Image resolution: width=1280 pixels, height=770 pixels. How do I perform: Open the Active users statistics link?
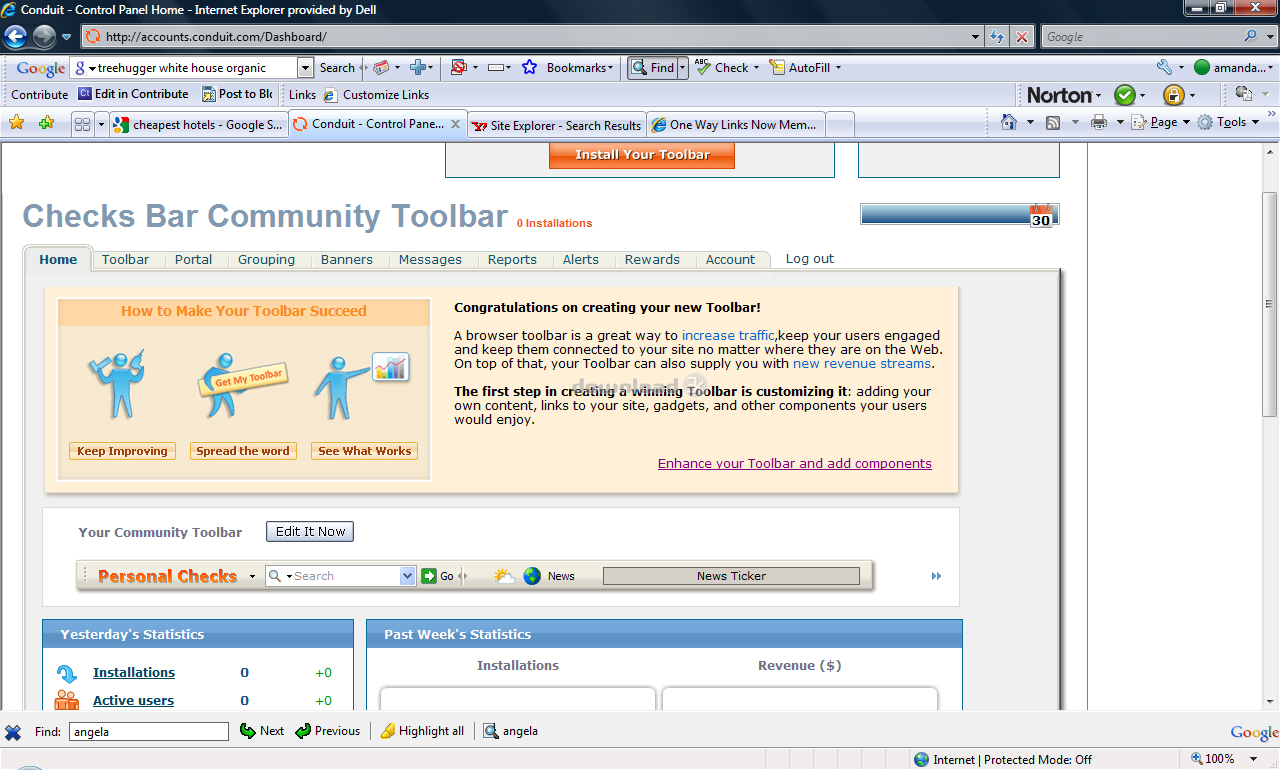(133, 701)
